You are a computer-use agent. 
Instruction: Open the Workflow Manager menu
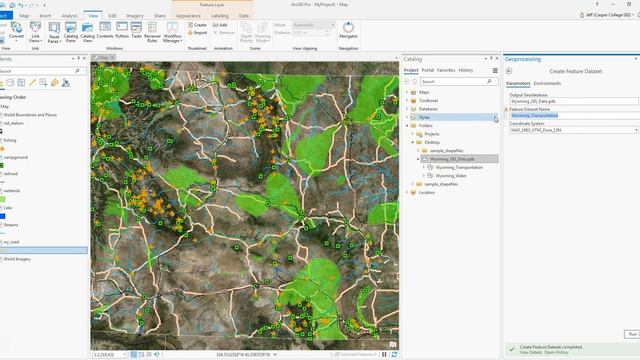[x=172, y=32]
